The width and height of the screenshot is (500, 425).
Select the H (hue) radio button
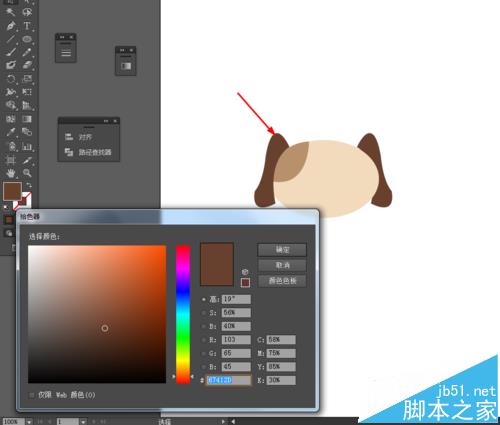(204, 299)
